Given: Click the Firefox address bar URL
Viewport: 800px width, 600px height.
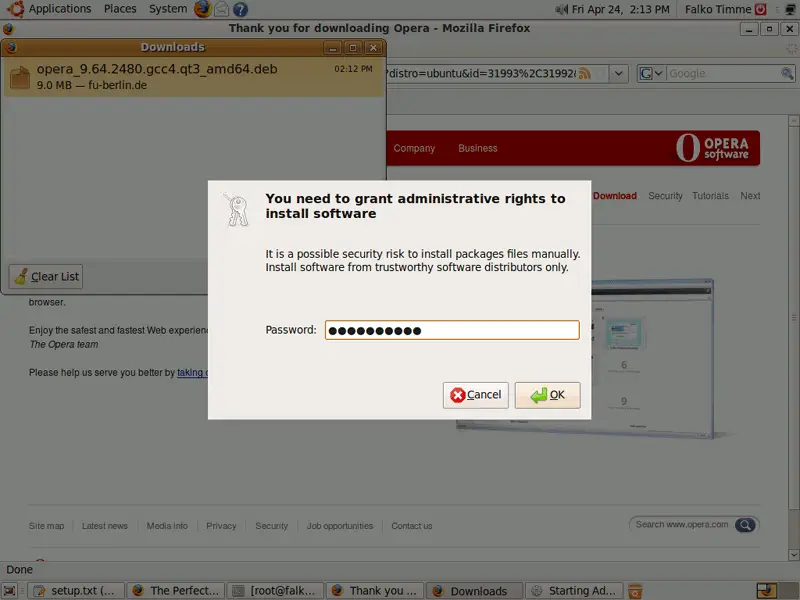Looking at the screenshot, I should click(482, 73).
